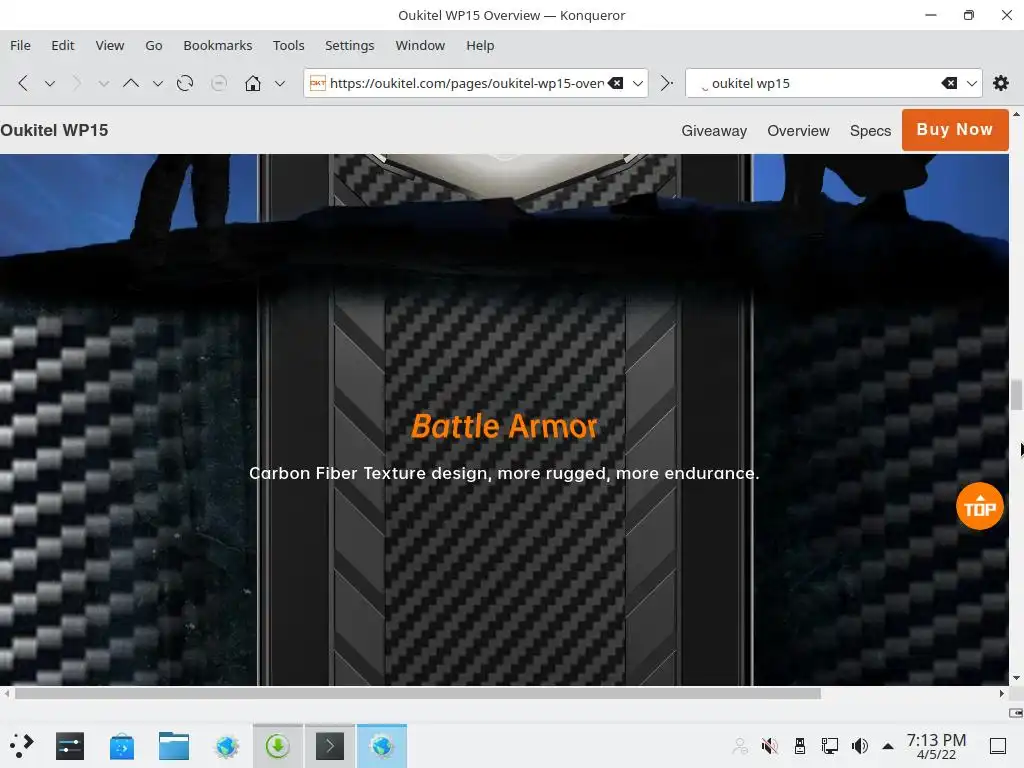This screenshot has height=768, width=1024.
Task: Switch to the Konsole terminal task
Action: (x=330, y=746)
